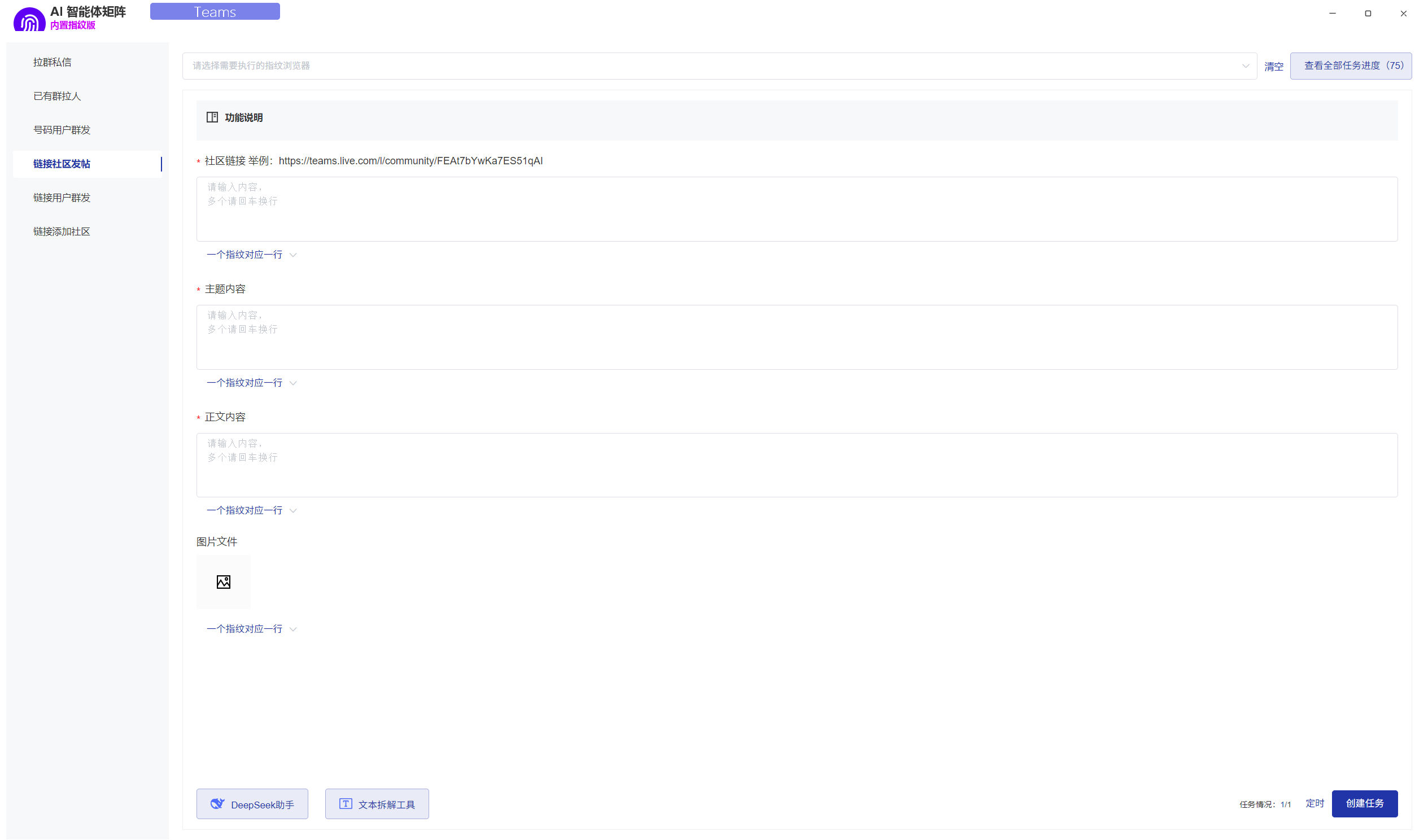The width and height of the screenshot is (1428, 840).
Task: Click the DeepSeek whale icon
Action: tap(217, 804)
